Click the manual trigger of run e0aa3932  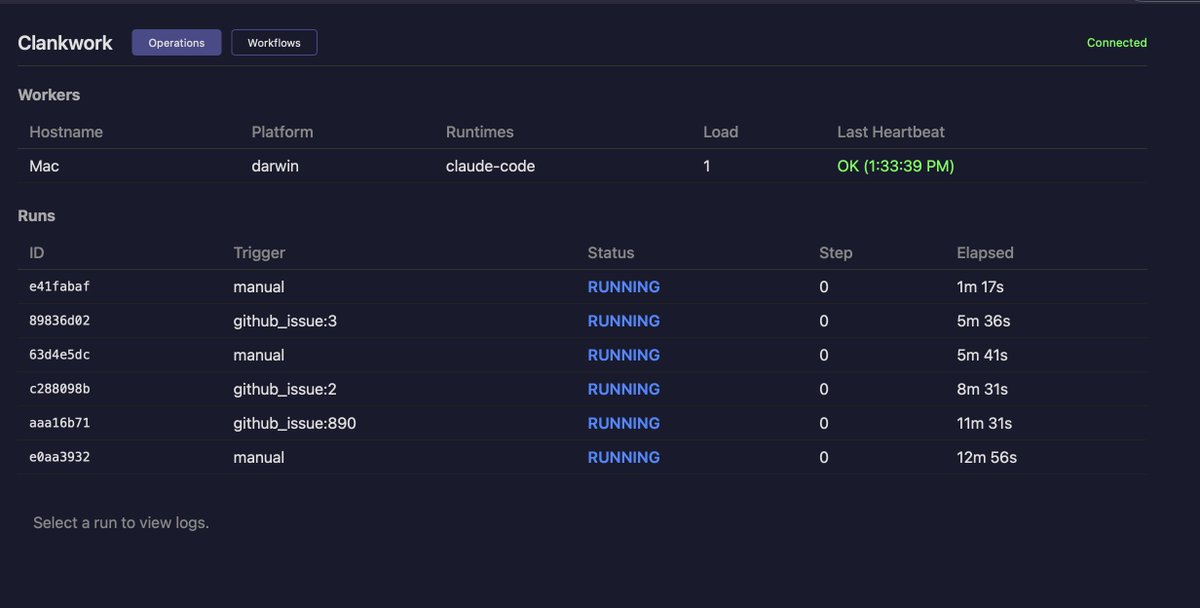point(259,457)
